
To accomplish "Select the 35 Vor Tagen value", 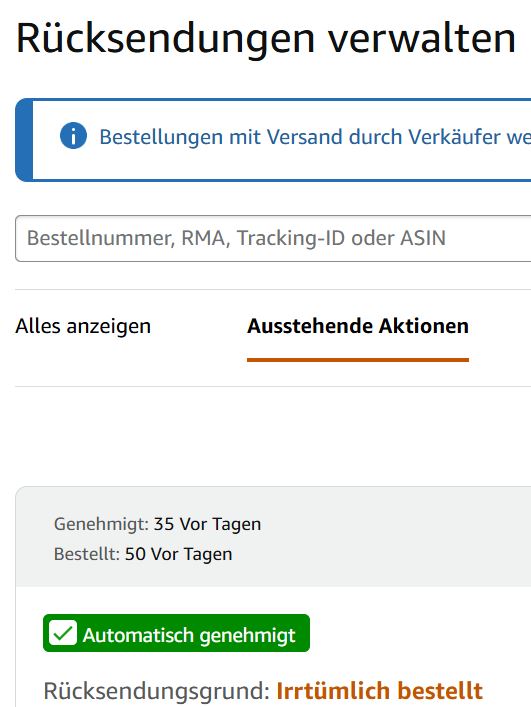I will pyautogui.click(x=207, y=524).
